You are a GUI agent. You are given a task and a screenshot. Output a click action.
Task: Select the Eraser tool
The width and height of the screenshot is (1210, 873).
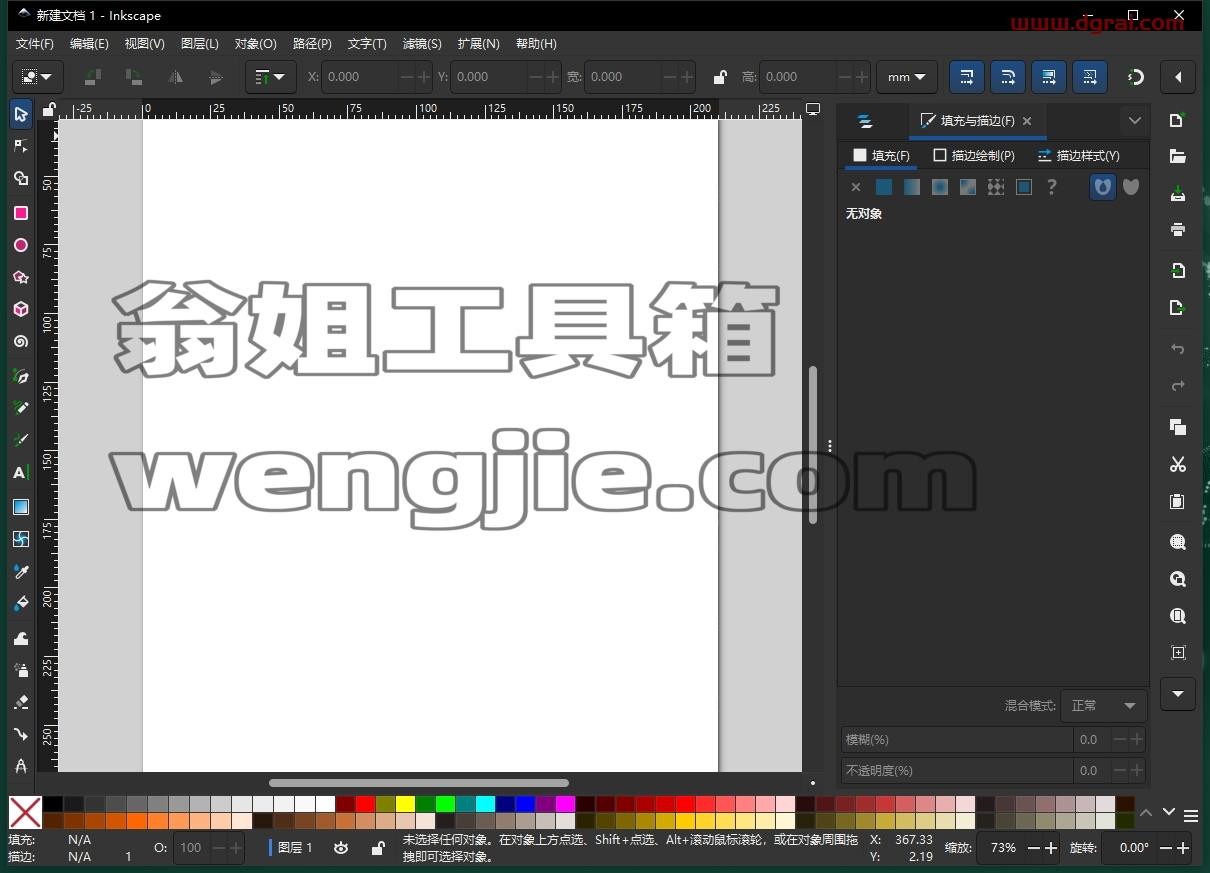tap(20, 701)
